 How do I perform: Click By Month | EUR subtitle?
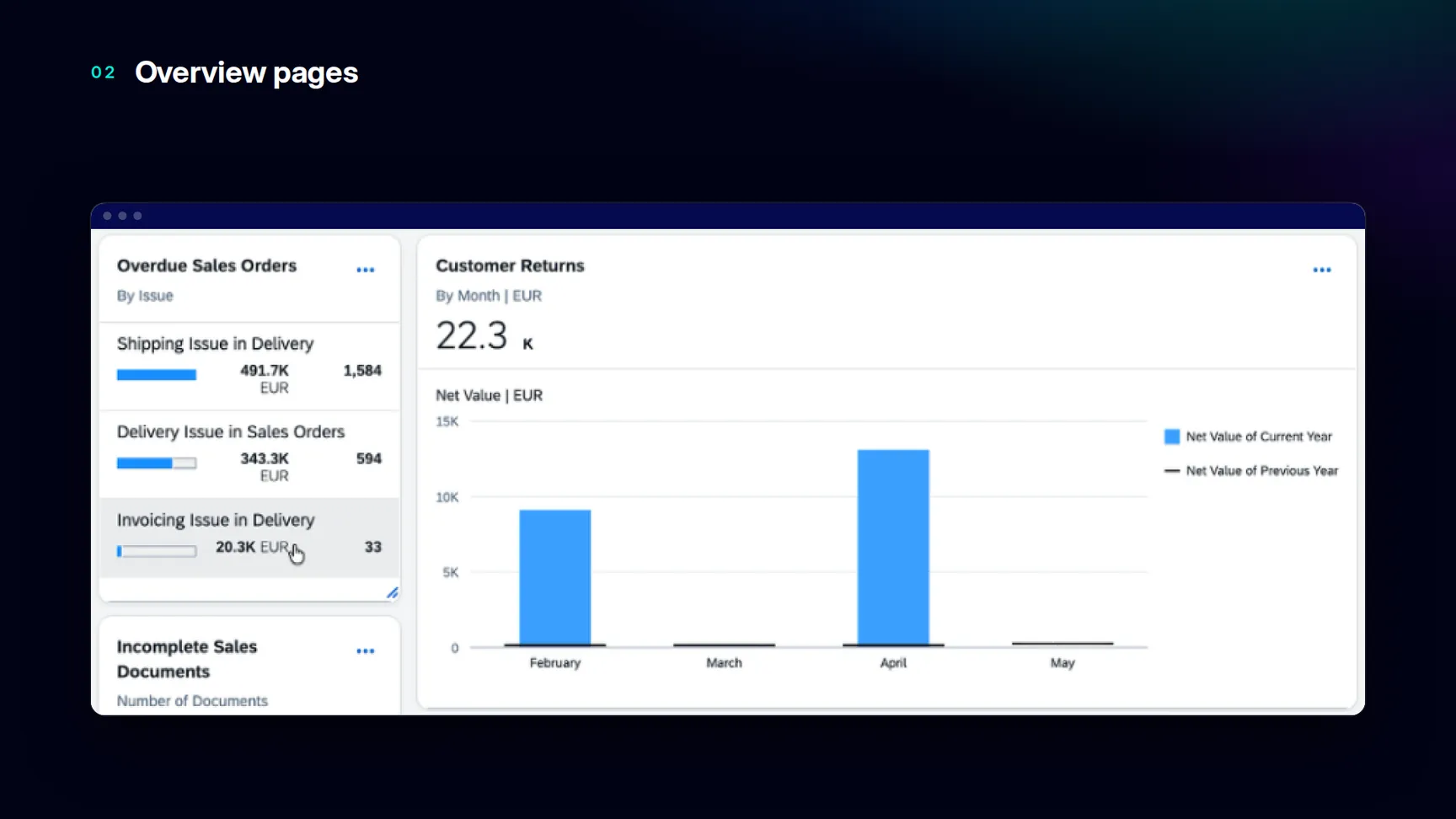489,296
